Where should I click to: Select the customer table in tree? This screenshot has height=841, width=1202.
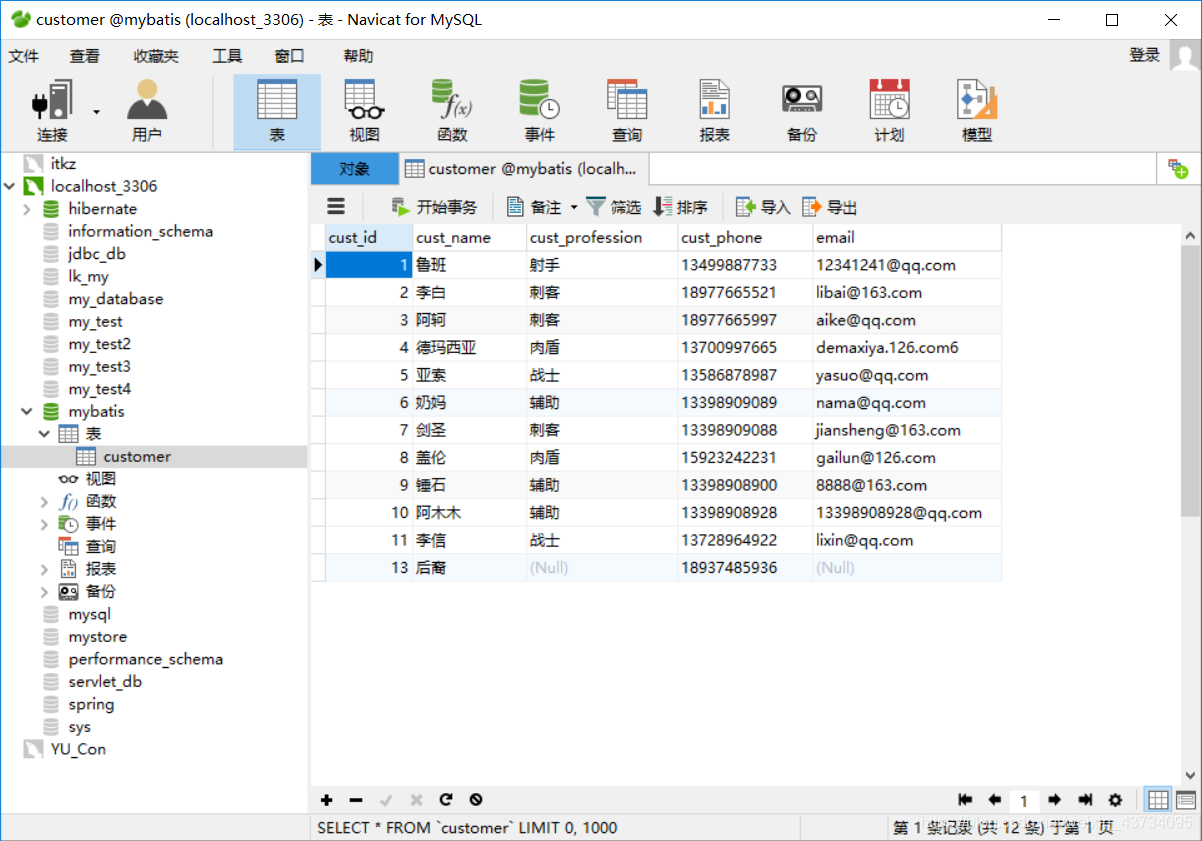click(136, 457)
